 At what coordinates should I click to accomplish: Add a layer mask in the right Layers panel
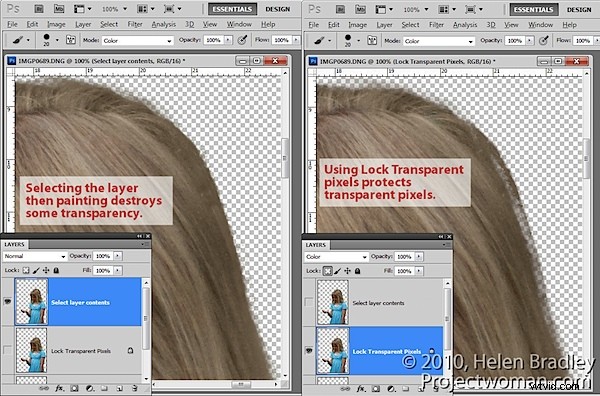click(x=376, y=389)
